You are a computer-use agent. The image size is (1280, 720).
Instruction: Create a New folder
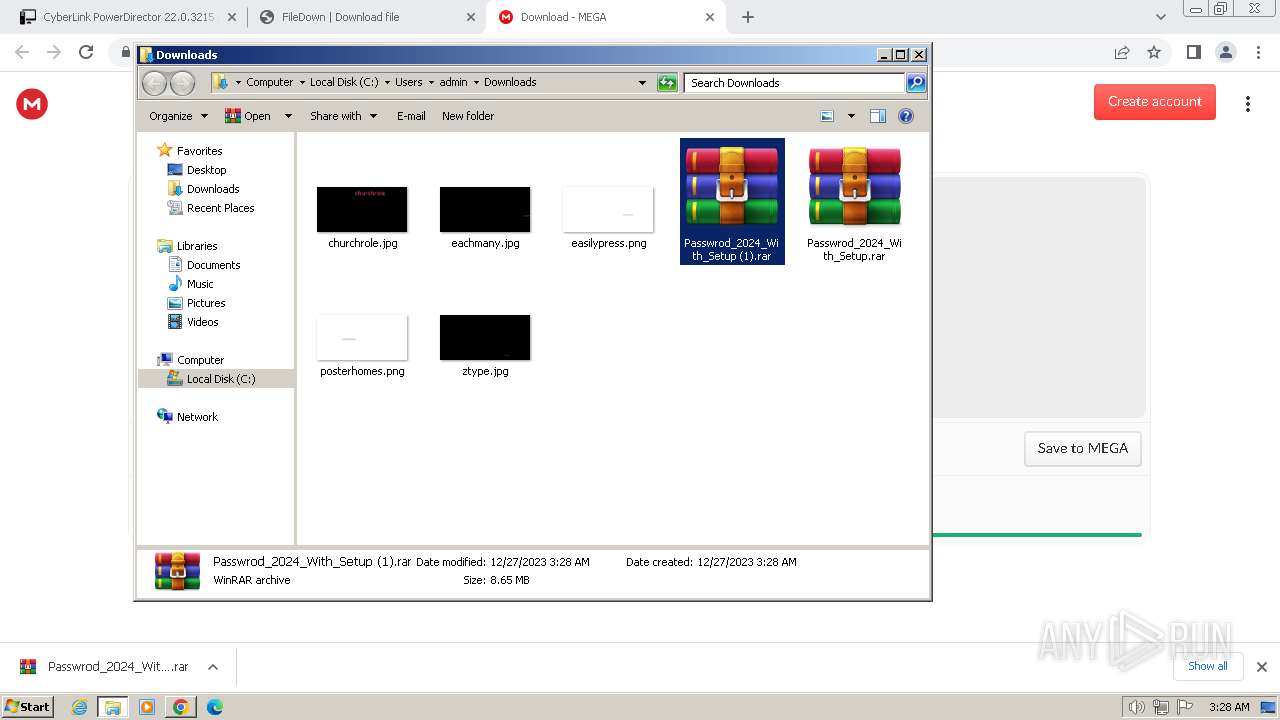[468, 116]
